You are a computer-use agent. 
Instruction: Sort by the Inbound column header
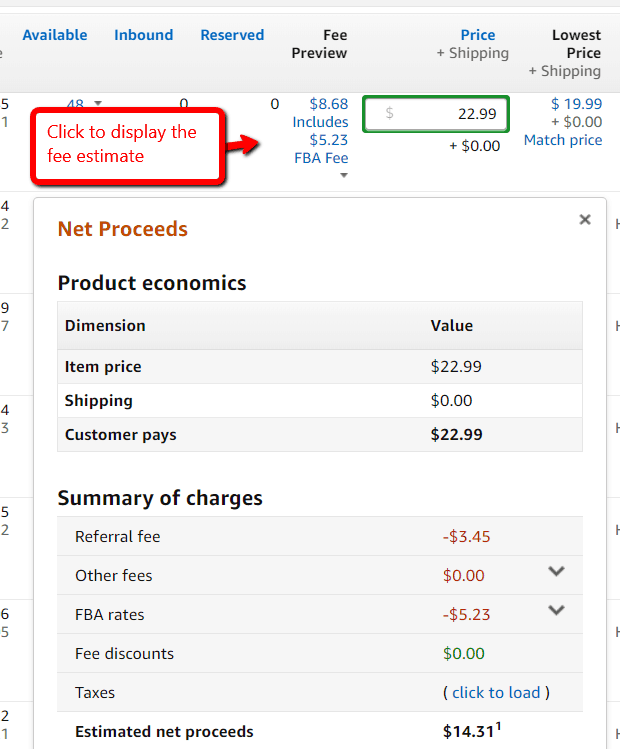(143, 35)
